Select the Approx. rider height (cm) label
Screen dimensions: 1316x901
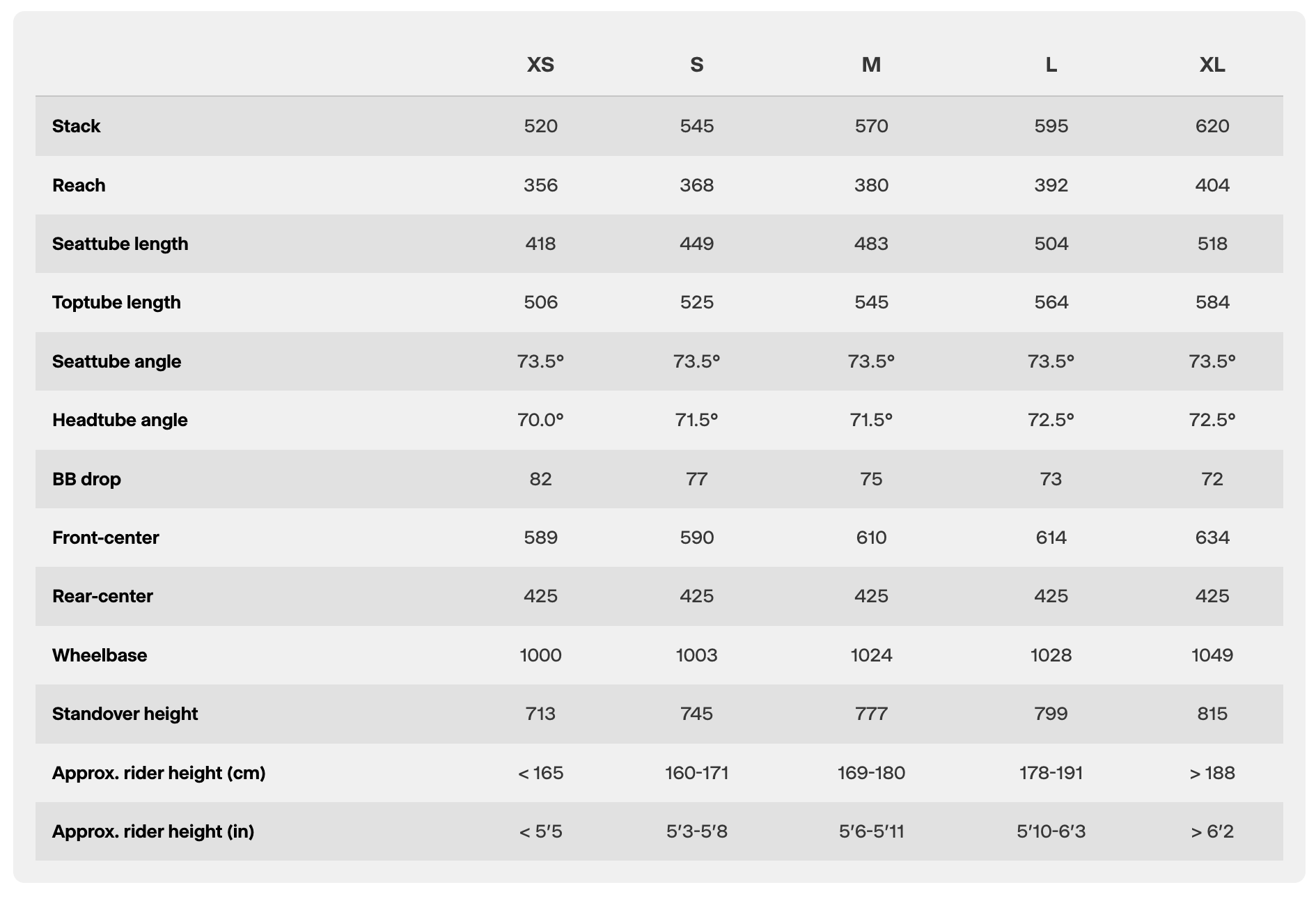point(159,773)
